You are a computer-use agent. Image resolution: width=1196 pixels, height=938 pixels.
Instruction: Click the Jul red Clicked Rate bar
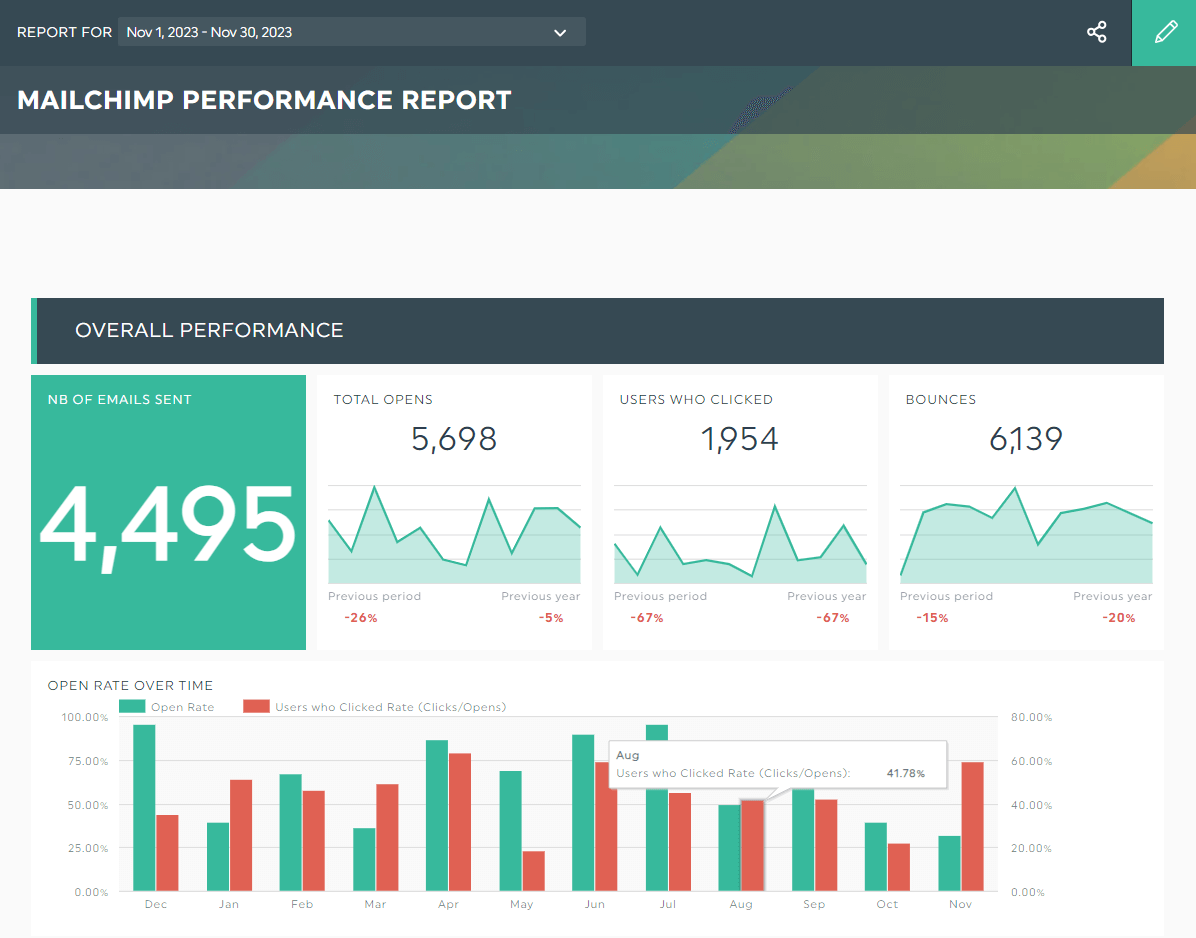pyautogui.click(x=680, y=842)
